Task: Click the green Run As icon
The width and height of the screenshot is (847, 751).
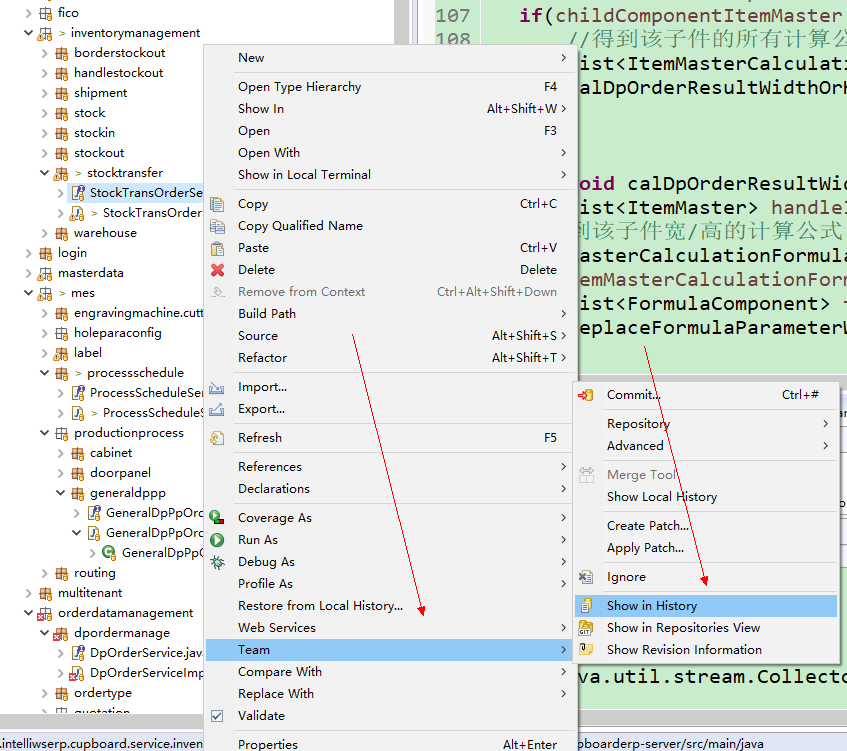Action: (217, 540)
